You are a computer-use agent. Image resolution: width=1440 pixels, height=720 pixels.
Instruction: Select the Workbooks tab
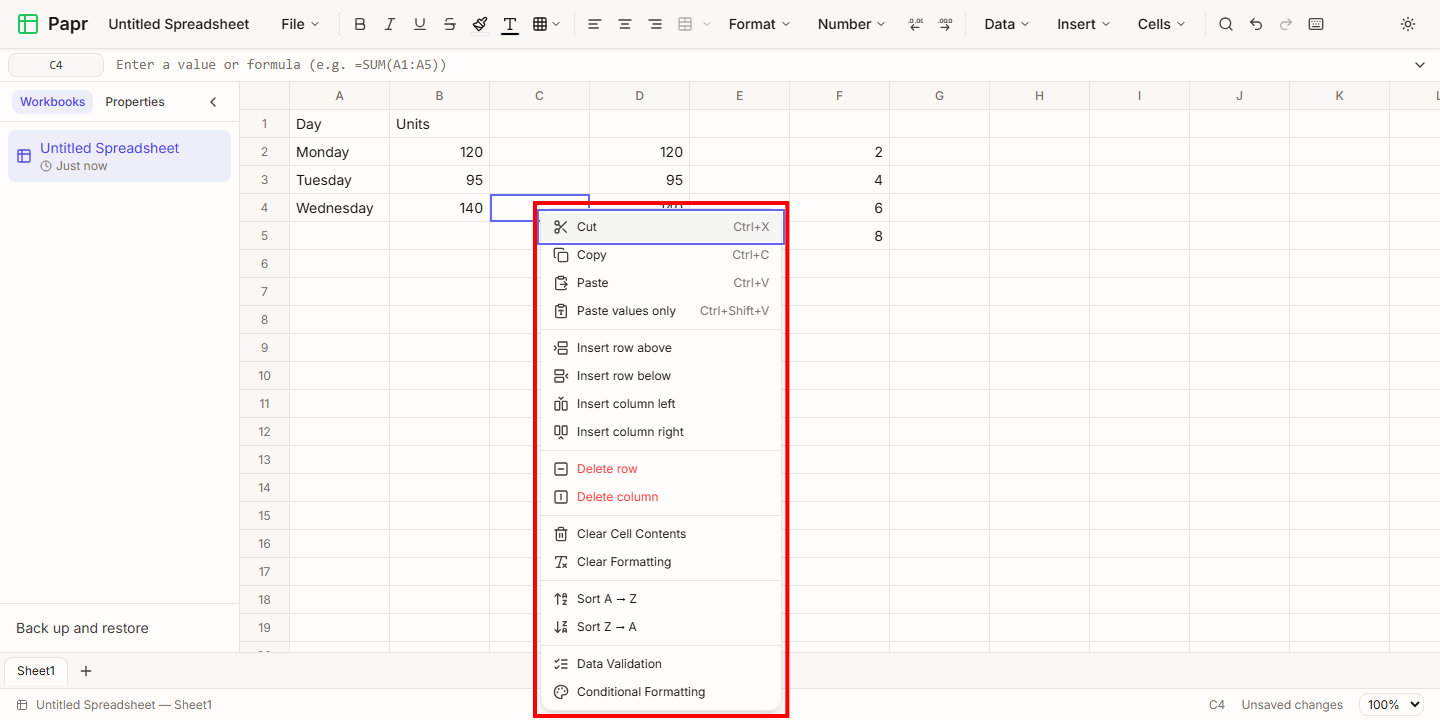point(53,102)
